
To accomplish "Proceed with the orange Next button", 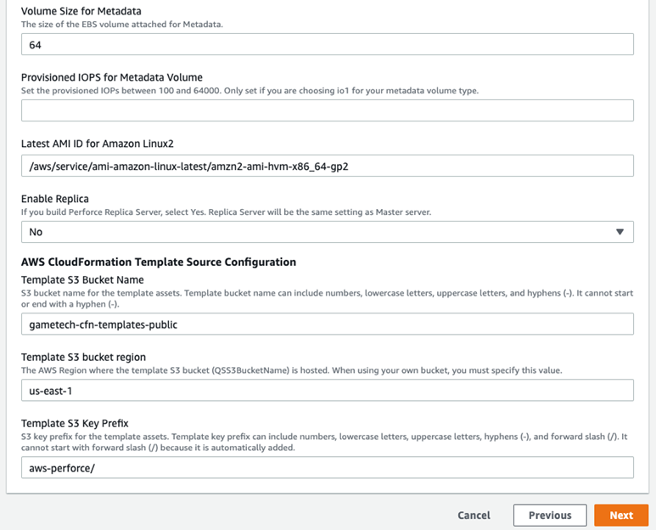I will [x=621, y=515].
